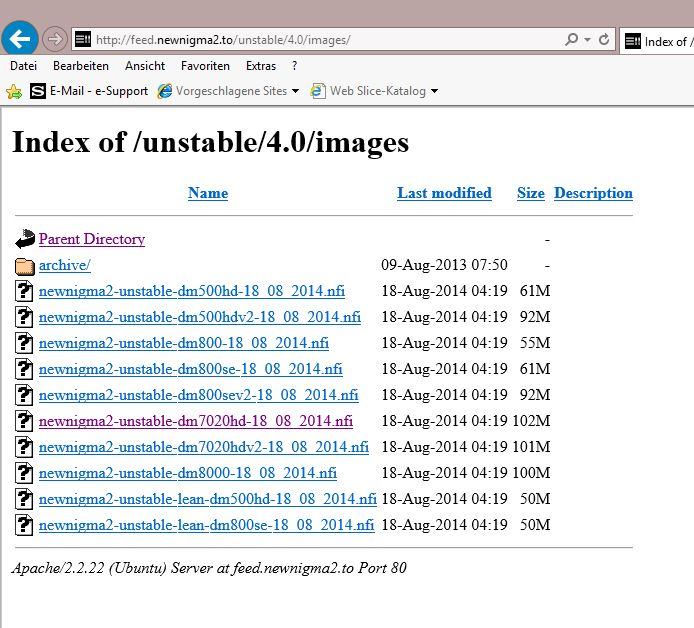The image size is (694, 628).
Task: Download newnigma2-unstable-dm7020hdv2-18_08_2014.nfi
Action: pyautogui.click(x=204, y=447)
